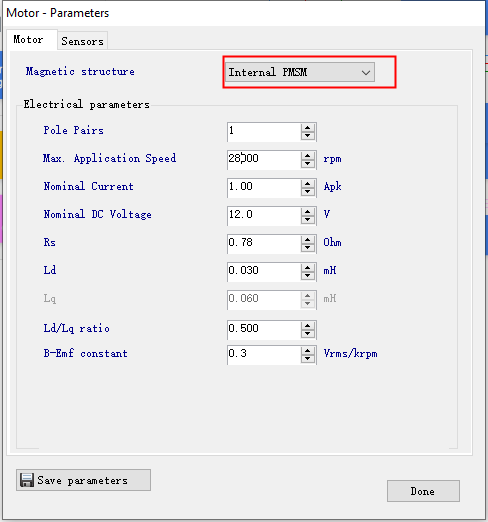Decrease Ld/Lq ratio with down arrow
This screenshot has width=488, height=522.
click(x=308, y=334)
